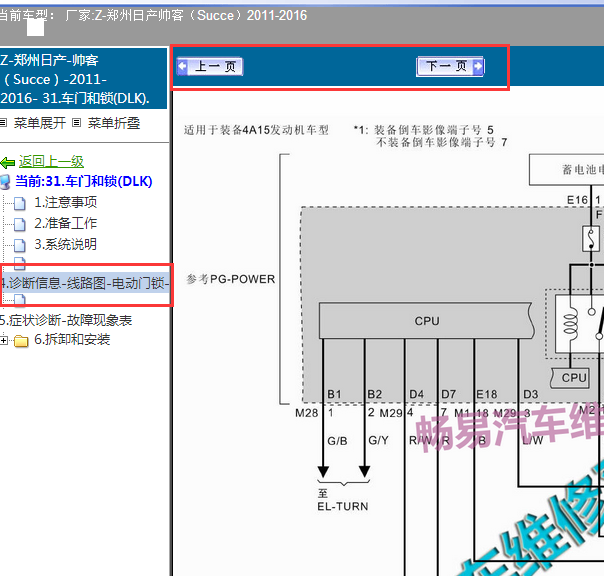The height and width of the screenshot is (576, 604).
Task: Click the large CPU block in diagram
Action: click(x=427, y=321)
